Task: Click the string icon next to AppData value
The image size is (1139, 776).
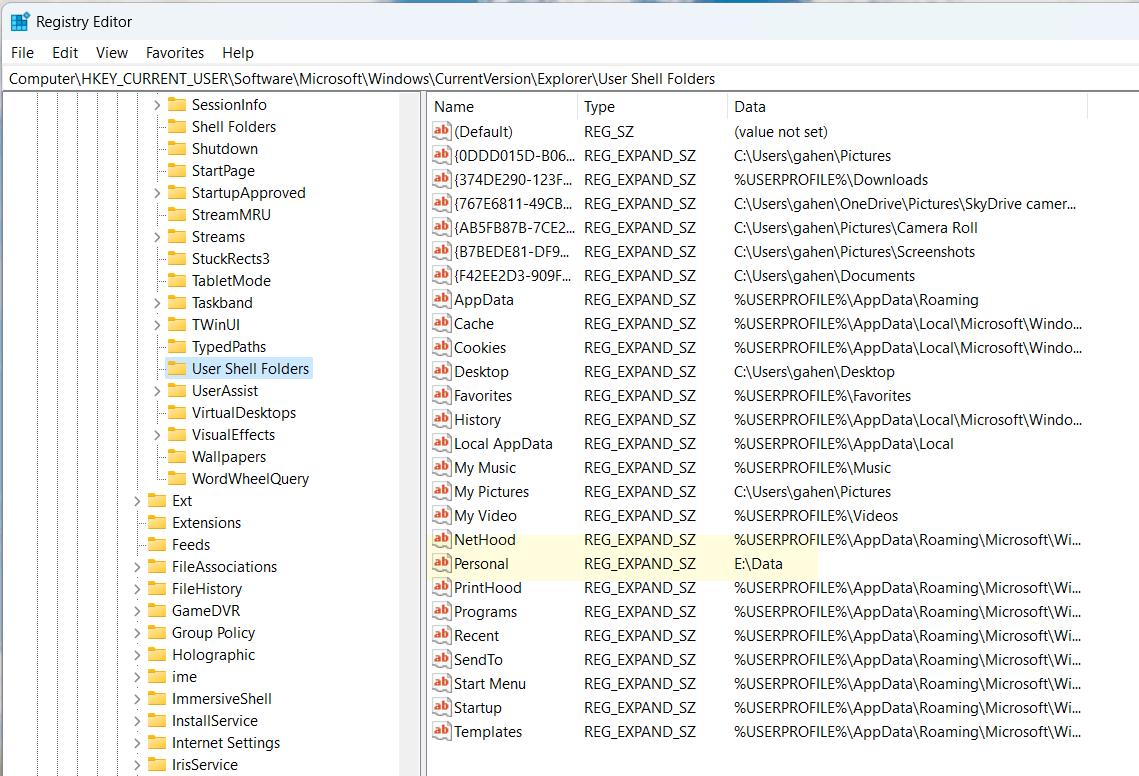Action: 441,299
